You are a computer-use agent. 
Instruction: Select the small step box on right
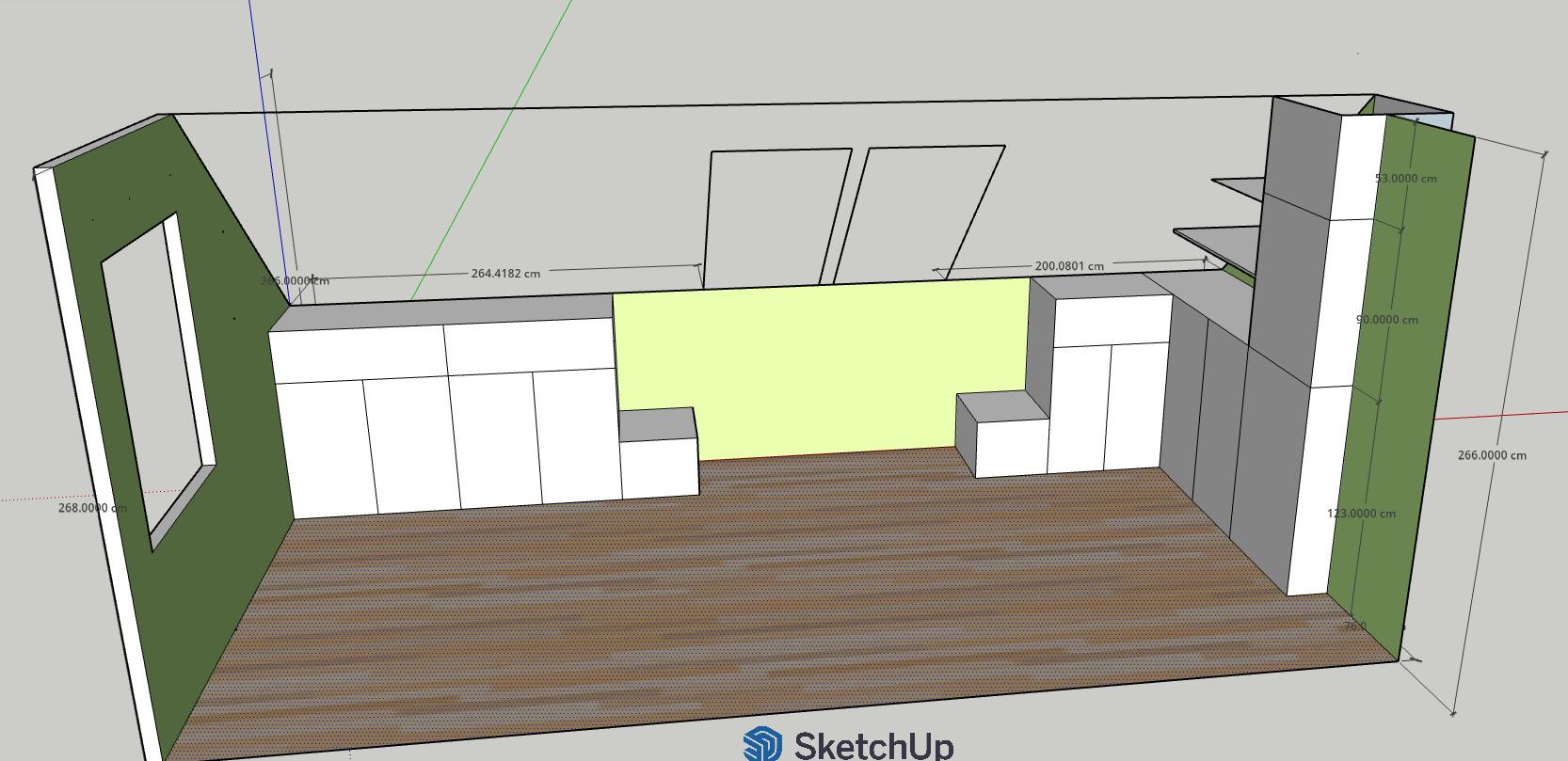tap(1012, 447)
